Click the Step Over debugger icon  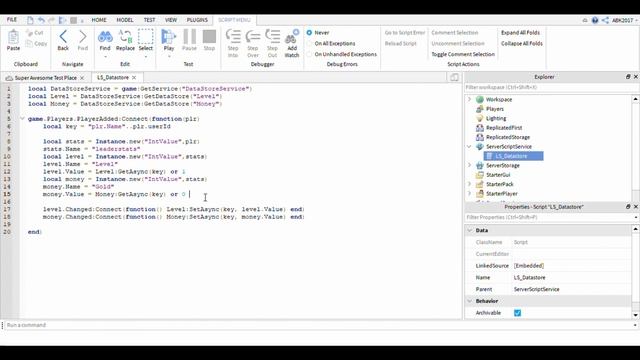253,36
